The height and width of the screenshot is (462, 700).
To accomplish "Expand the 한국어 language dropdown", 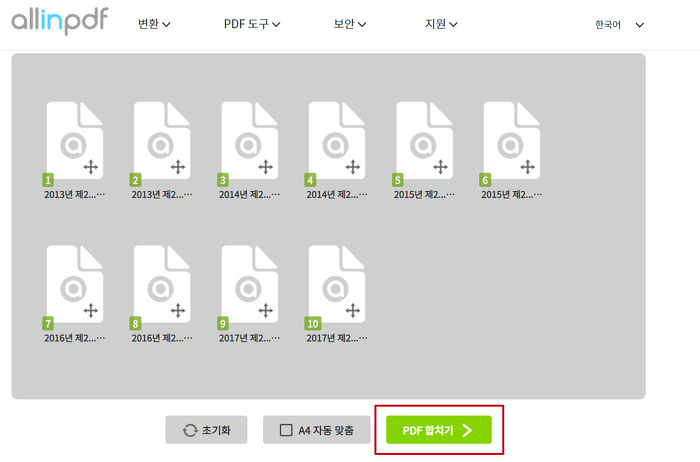I will click(619, 25).
